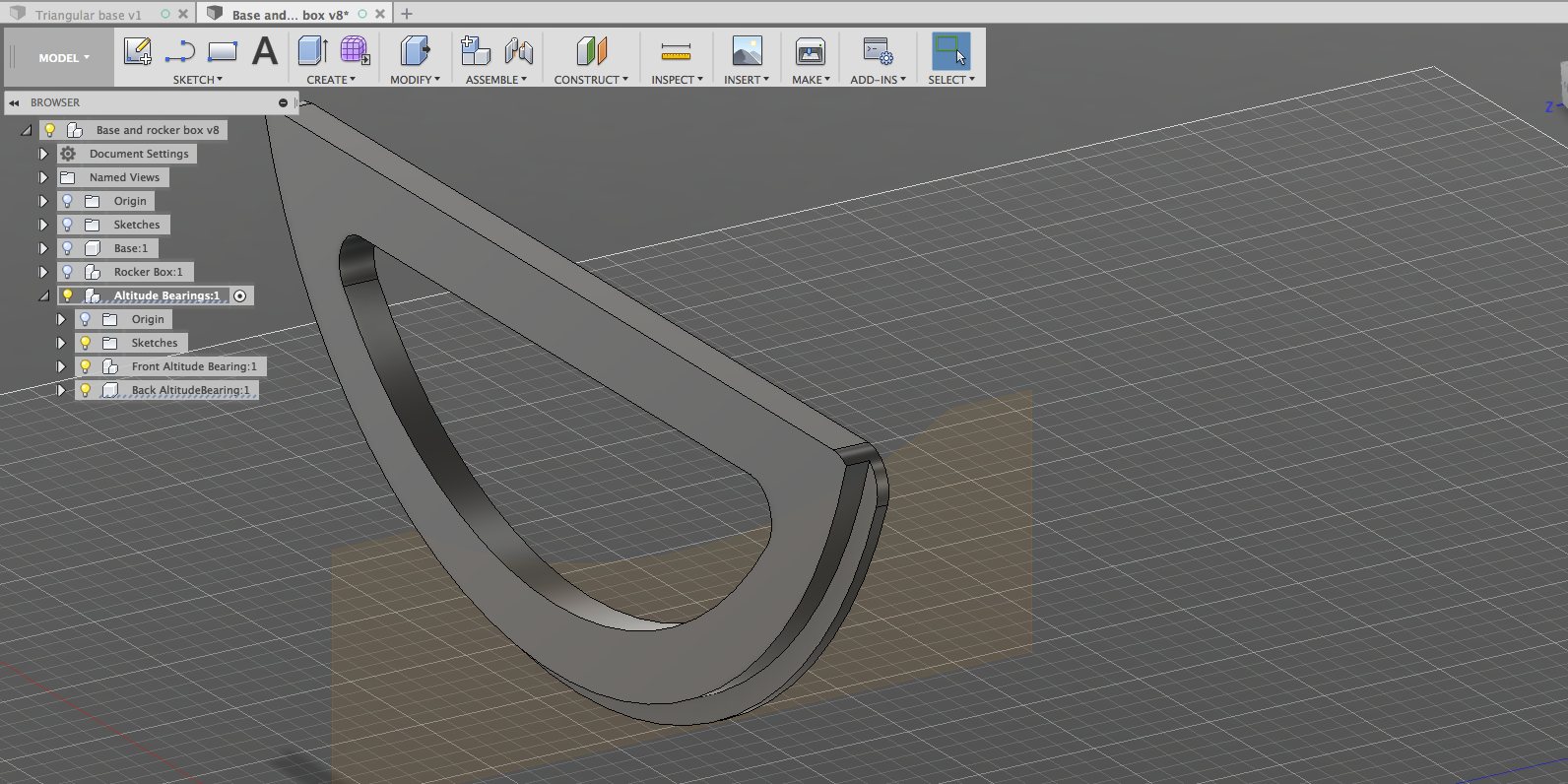Screen dimensions: 1568x784
Task: Expand the Front Altitude Bearing:1 node
Action: [61, 366]
